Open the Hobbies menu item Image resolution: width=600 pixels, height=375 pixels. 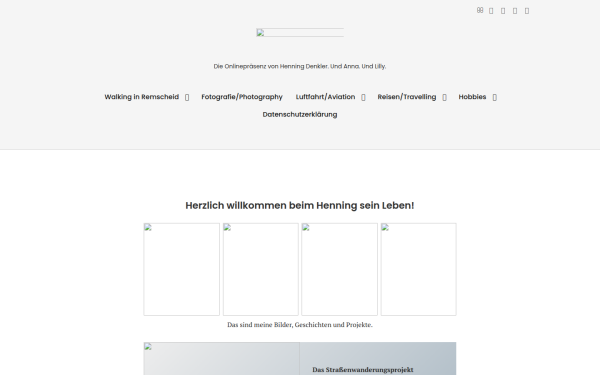472,97
